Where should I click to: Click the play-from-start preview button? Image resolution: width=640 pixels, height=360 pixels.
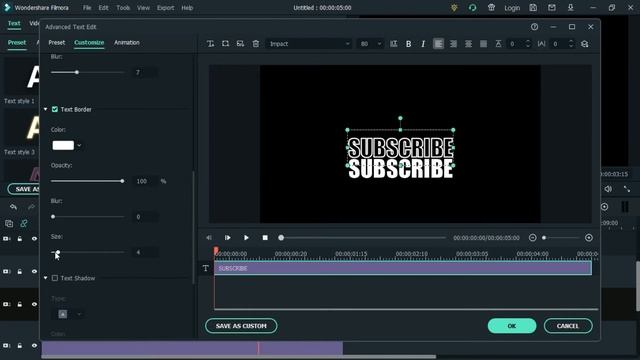[x=227, y=238]
